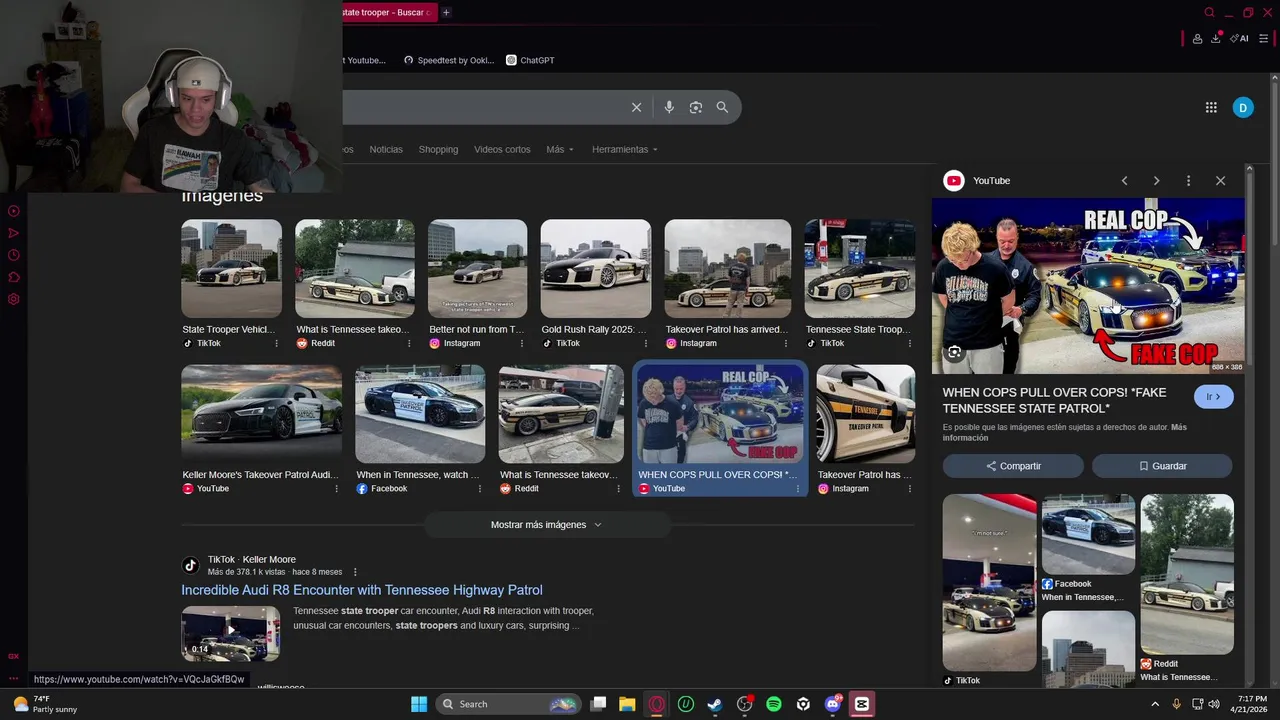Click the Ir visit button
Image resolution: width=1280 pixels, height=720 pixels.
point(1214,397)
